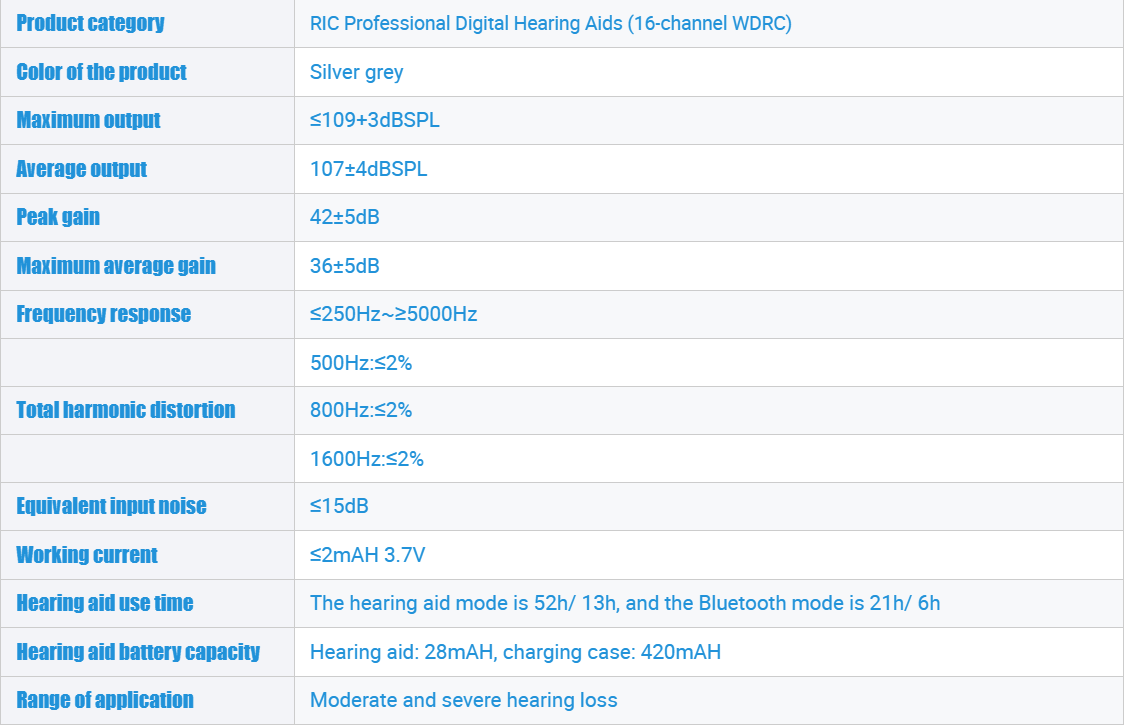The width and height of the screenshot is (1124, 725).
Task: Click the Maximum output label
Action: pos(88,120)
